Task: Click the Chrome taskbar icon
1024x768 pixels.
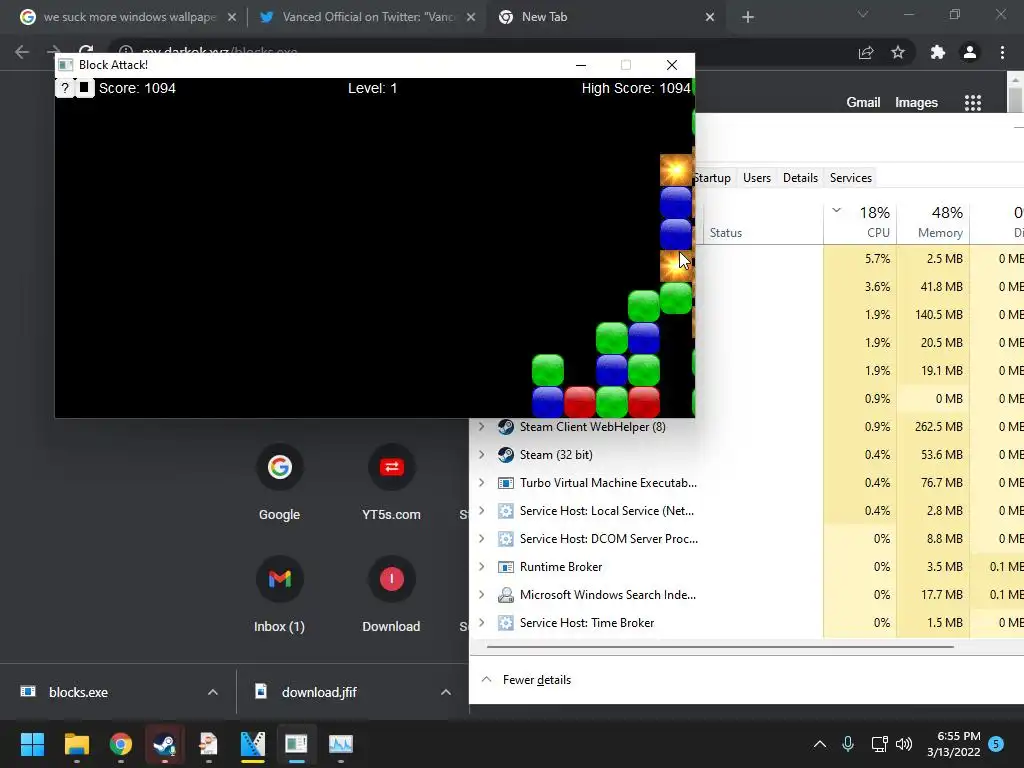Action: click(121, 744)
